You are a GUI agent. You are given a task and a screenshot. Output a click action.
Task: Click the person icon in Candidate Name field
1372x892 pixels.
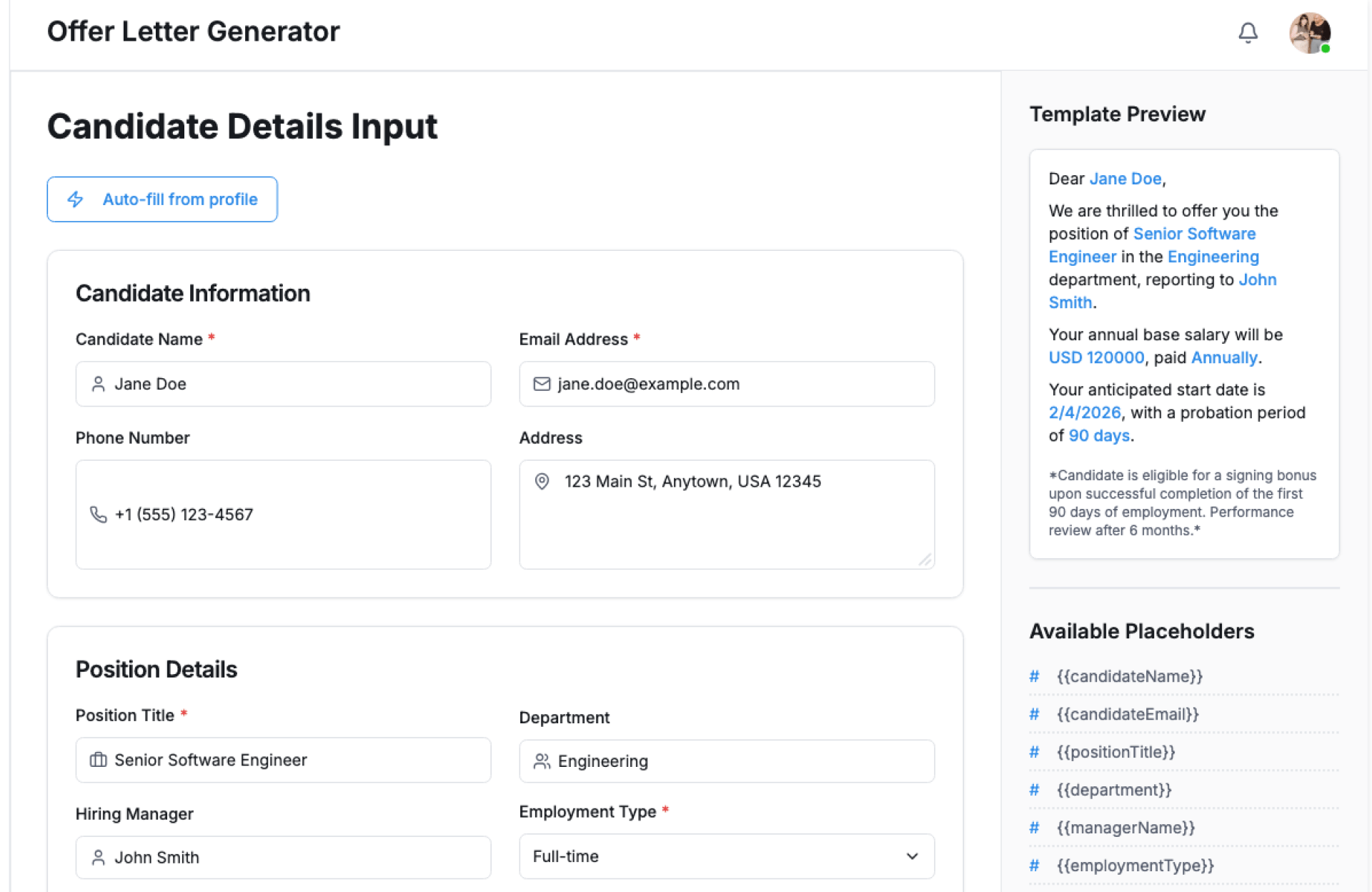click(x=99, y=385)
